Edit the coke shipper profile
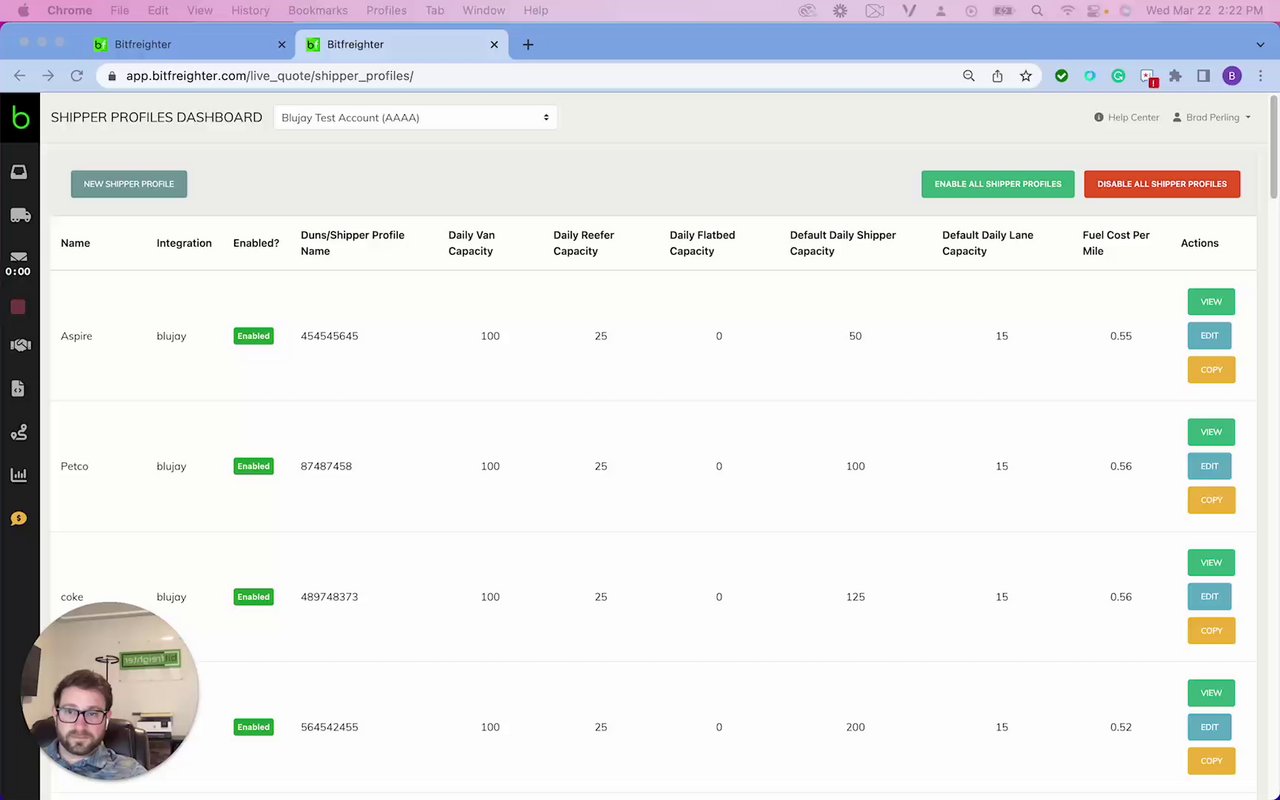The height and width of the screenshot is (800, 1280). [1209, 597]
